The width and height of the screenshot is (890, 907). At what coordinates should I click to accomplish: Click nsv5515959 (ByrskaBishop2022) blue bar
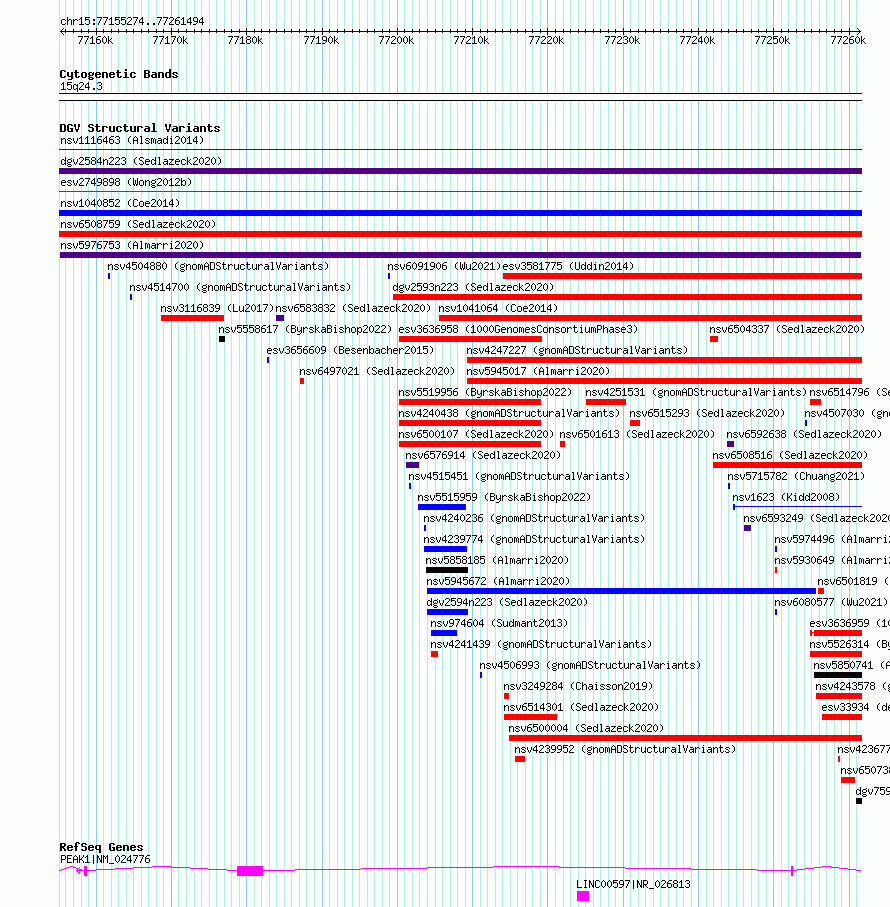(x=442, y=507)
